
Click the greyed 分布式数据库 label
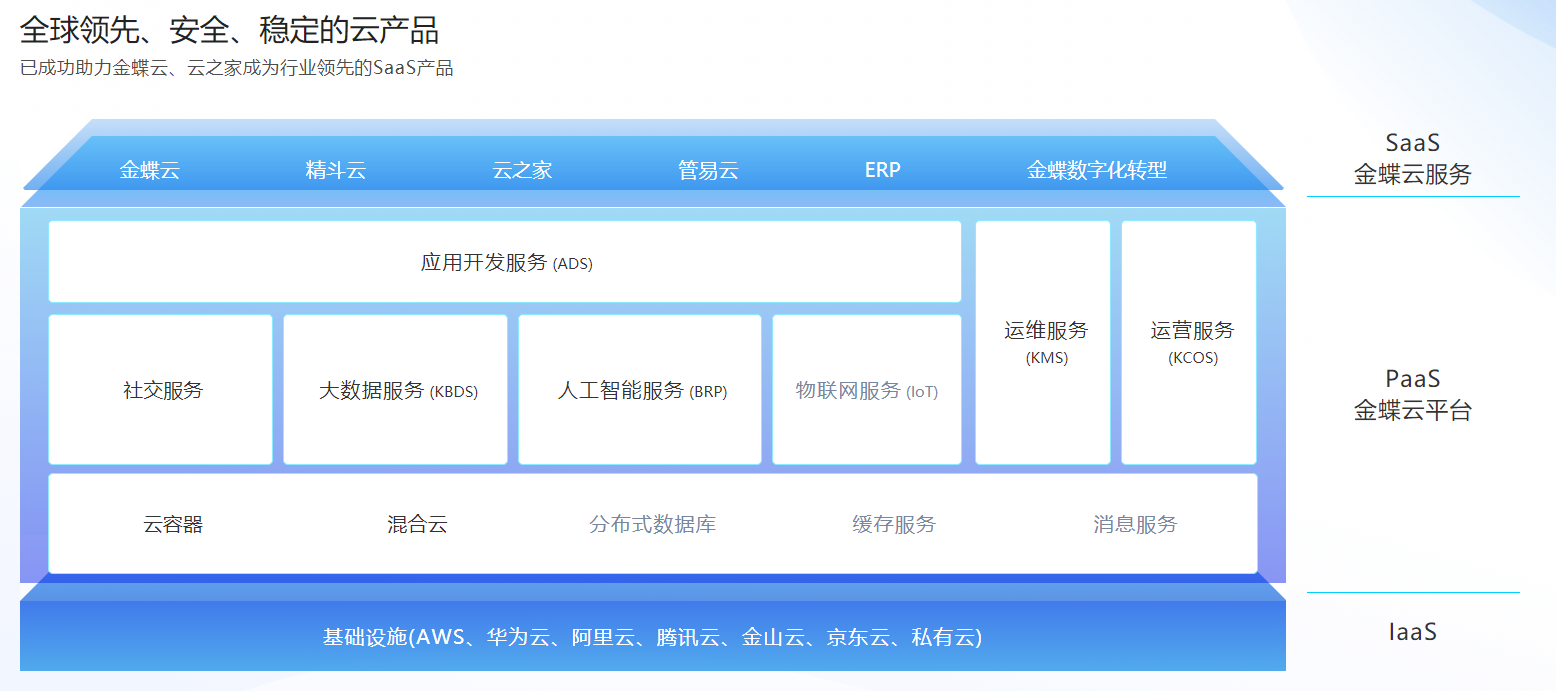click(x=653, y=524)
